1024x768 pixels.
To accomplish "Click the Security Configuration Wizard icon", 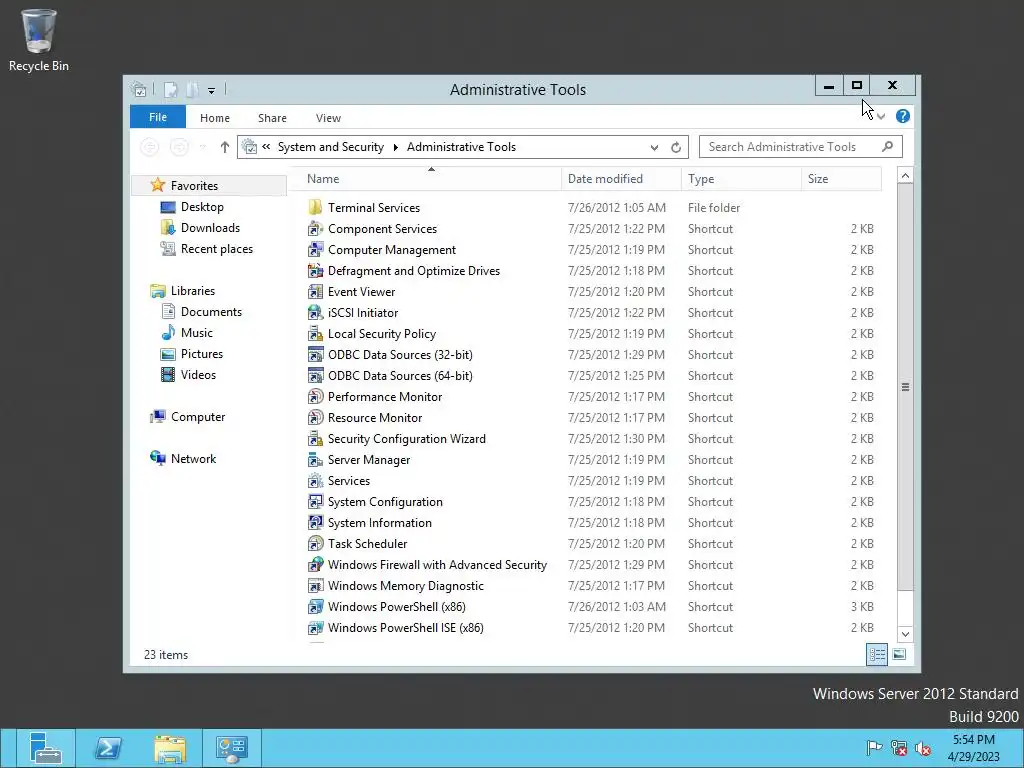I will (x=315, y=439).
